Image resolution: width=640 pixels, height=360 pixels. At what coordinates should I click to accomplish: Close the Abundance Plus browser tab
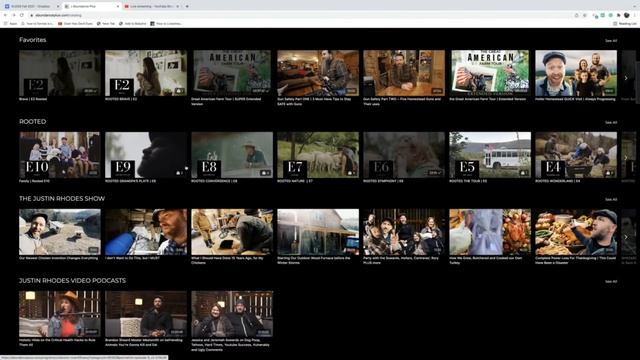(118, 6)
